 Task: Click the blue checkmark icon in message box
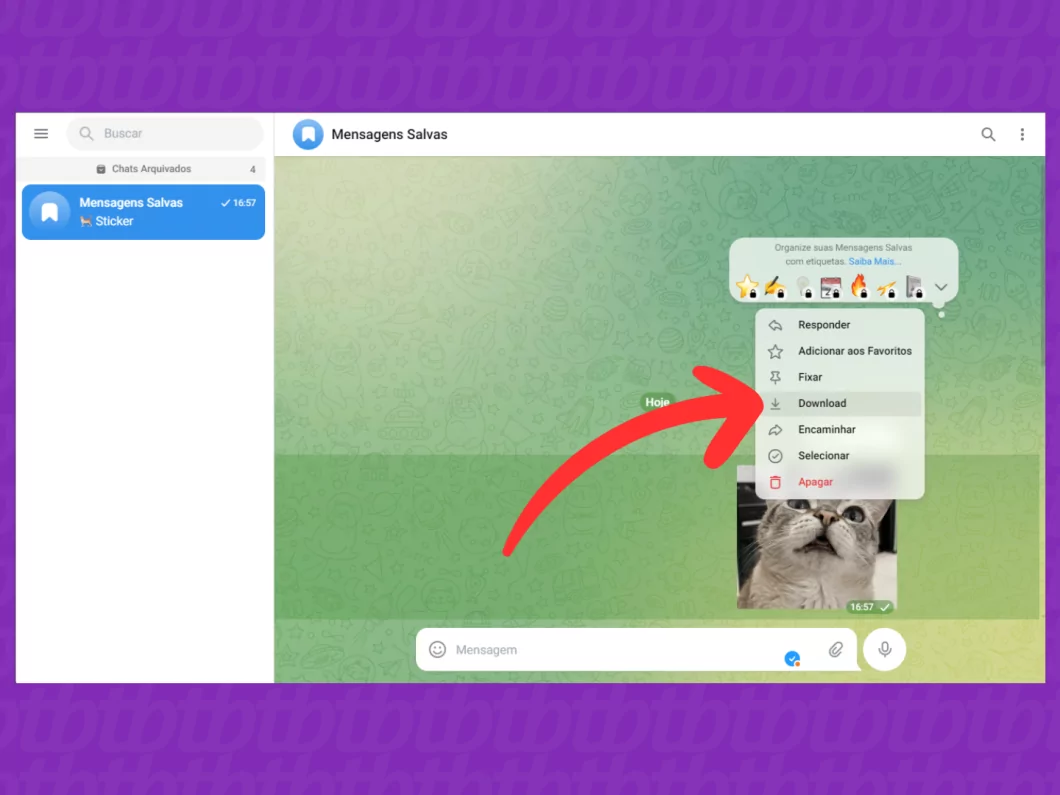pyautogui.click(x=792, y=658)
